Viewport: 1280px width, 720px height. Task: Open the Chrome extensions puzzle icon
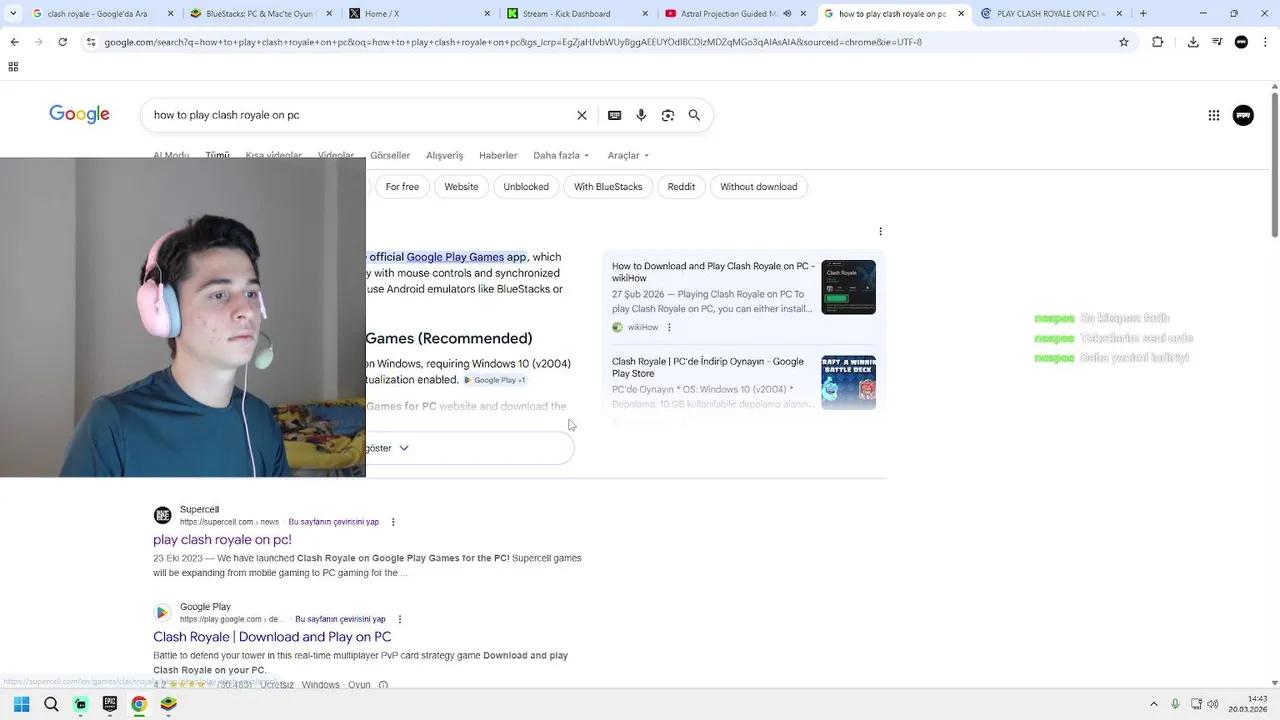[1157, 42]
